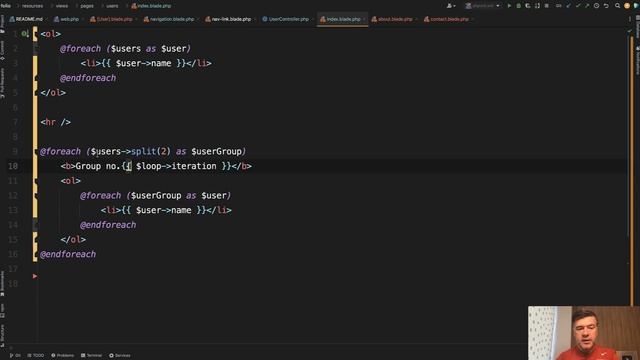The width and height of the screenshot is (640, 360).
Task: Open the run configuration dropdown
Action: [x=482, y=6]
